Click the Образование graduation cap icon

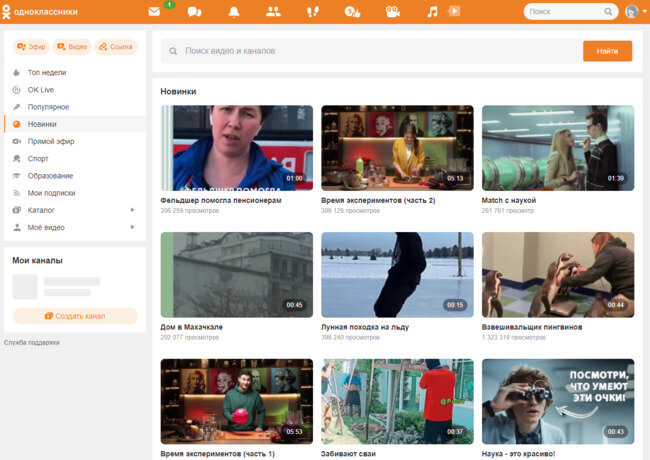(17, 176)
